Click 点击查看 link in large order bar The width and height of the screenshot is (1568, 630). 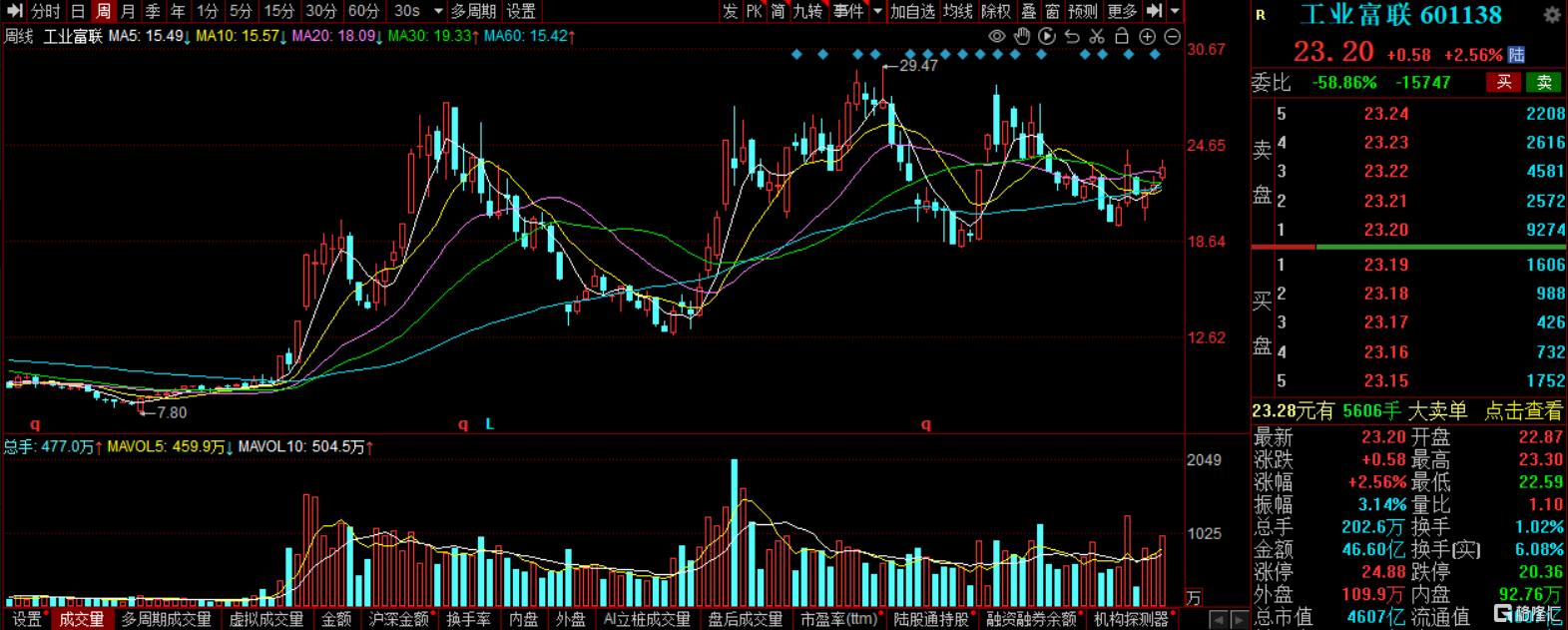[x=1523, y=411]
